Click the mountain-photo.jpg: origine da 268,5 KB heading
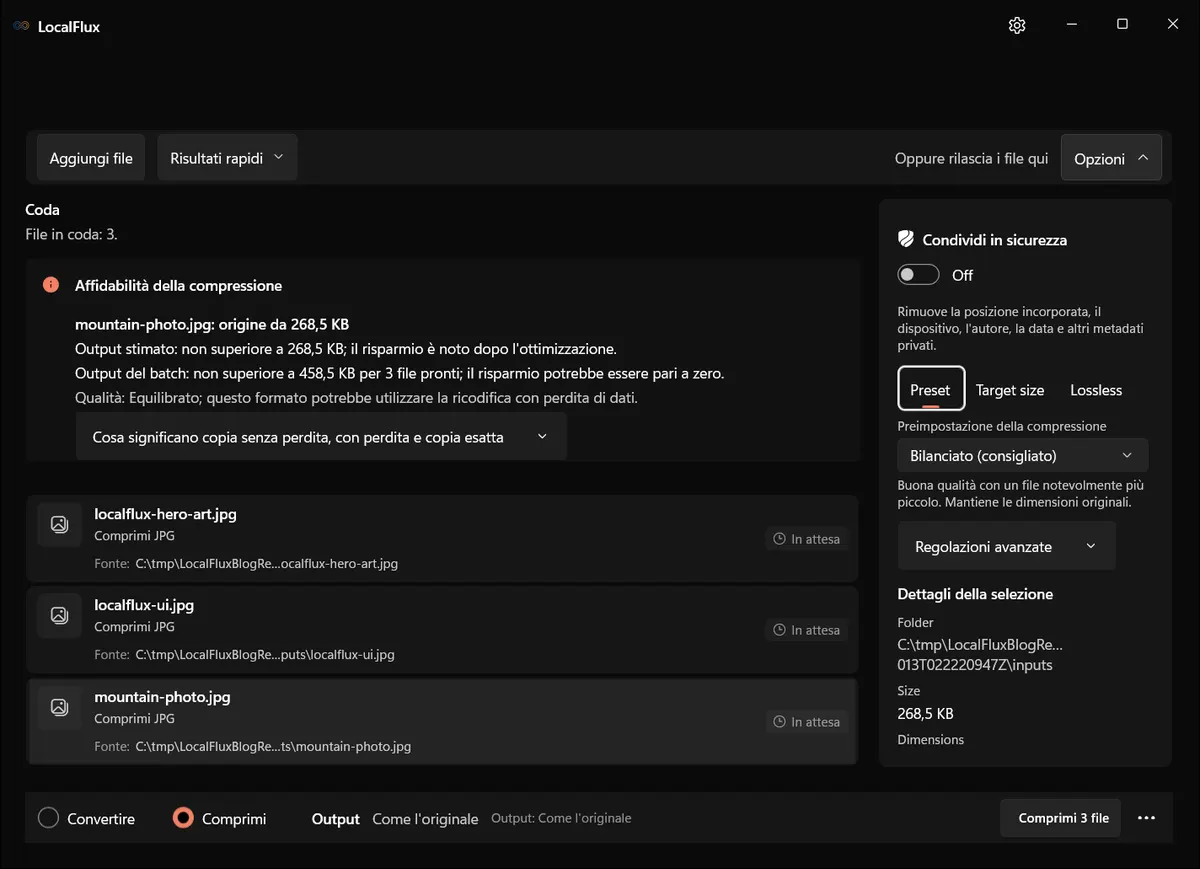The width and height of the screenshot is (1200, 869). point(212,324)
